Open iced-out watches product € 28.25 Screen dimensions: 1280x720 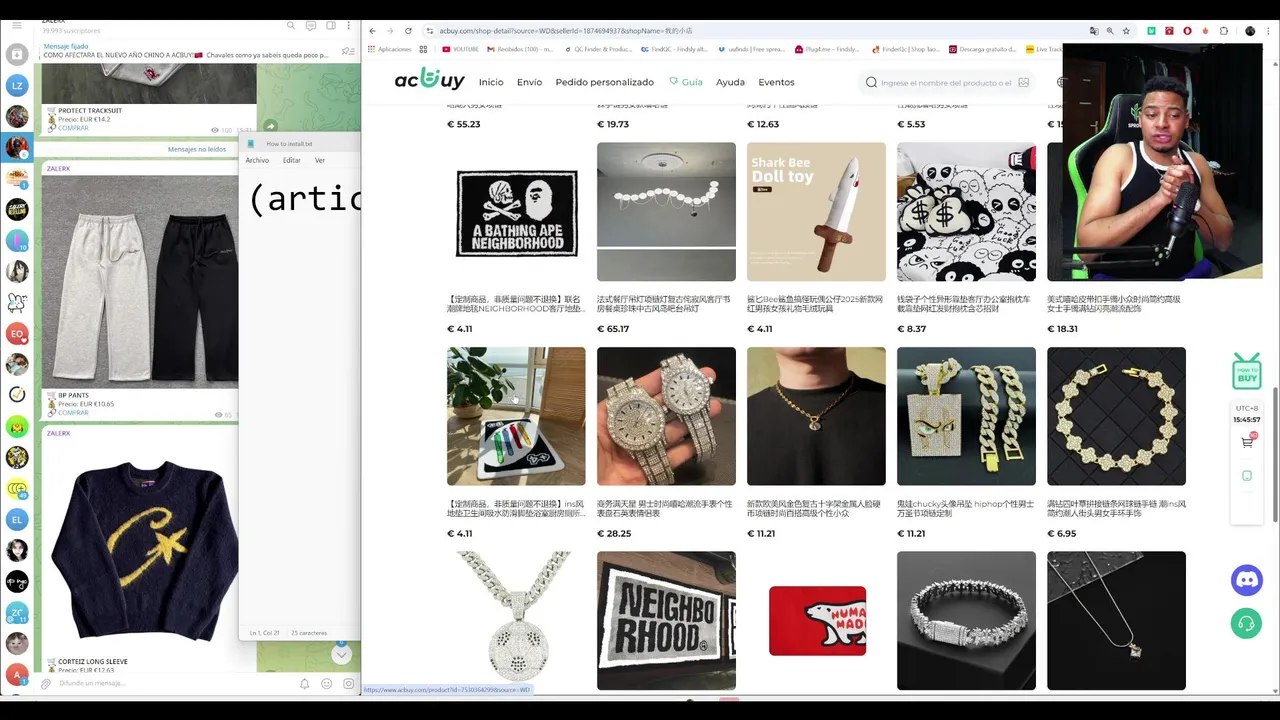click(x=666, y=416)
